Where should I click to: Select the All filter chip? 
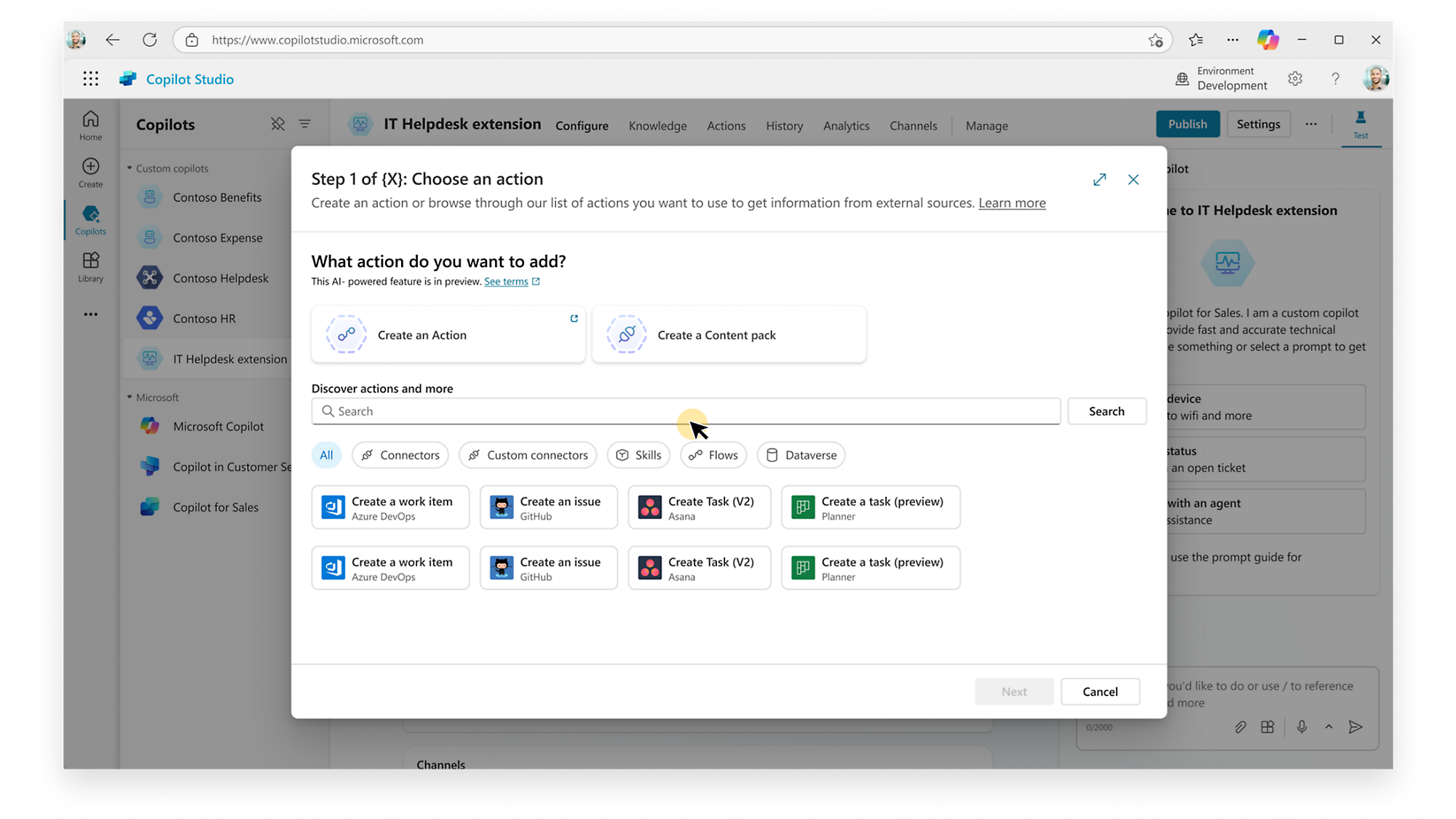pos(326,455)
